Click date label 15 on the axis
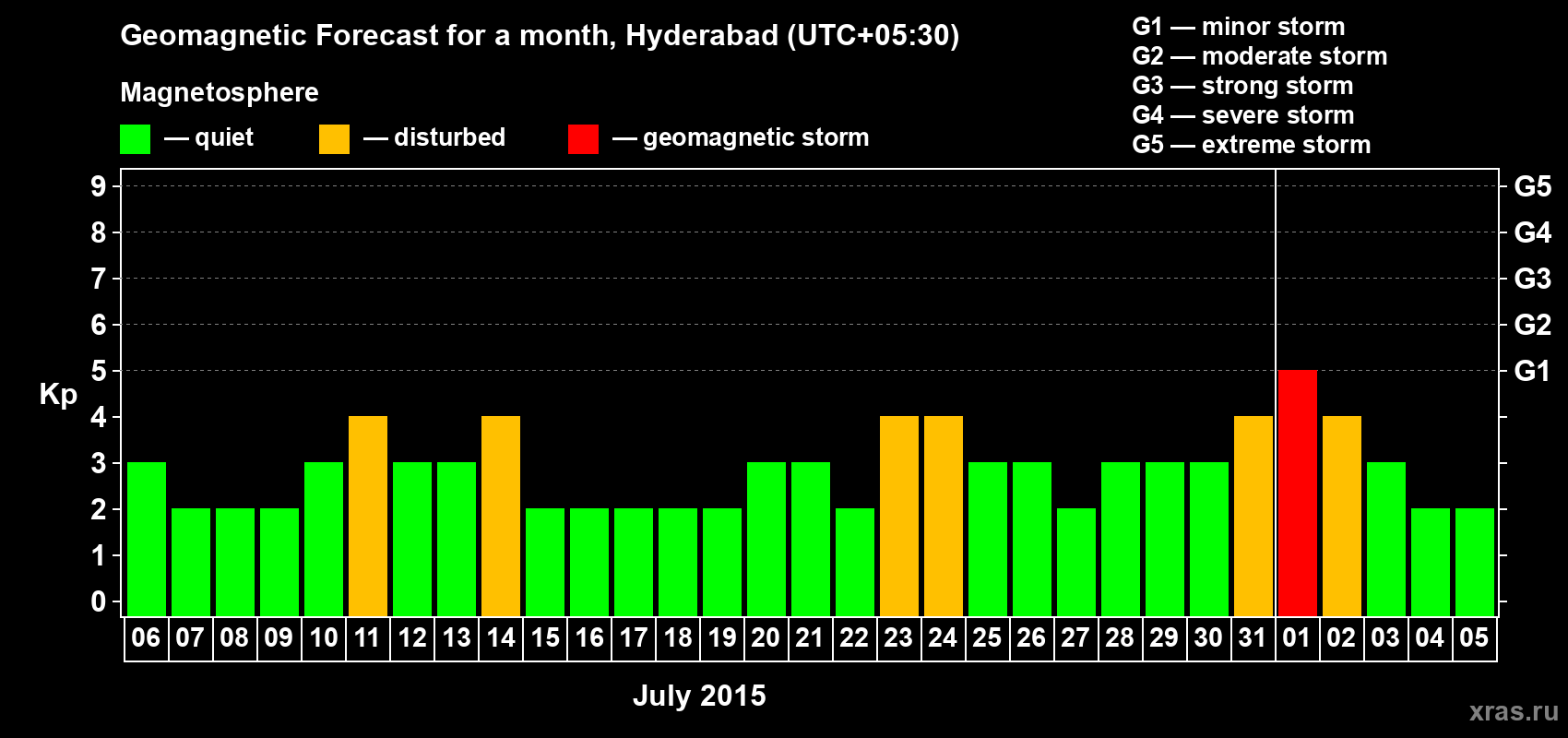 [545, 638]
